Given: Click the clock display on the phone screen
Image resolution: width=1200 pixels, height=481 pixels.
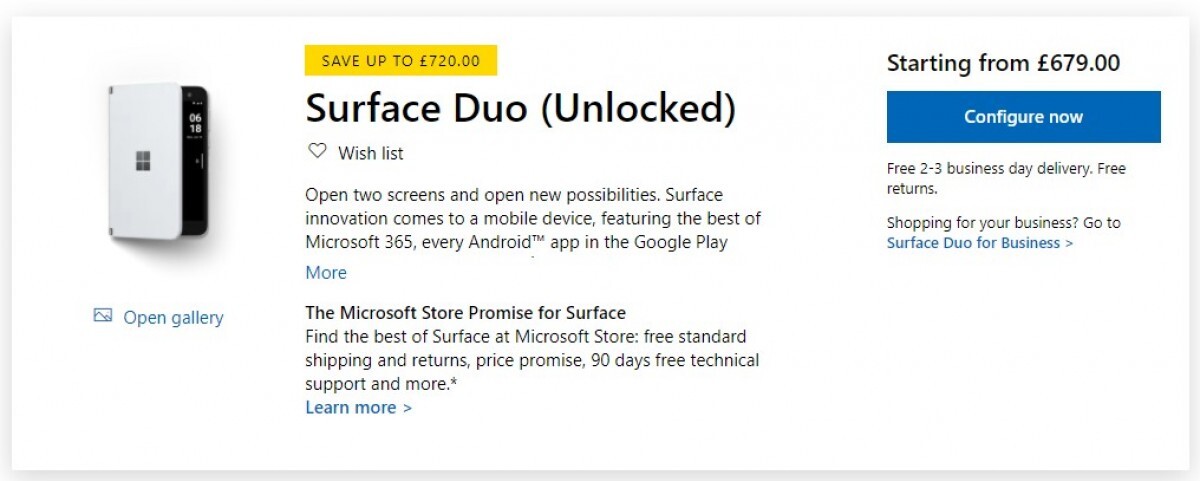Looking at the screenshot, I should [x=195, y=122].
